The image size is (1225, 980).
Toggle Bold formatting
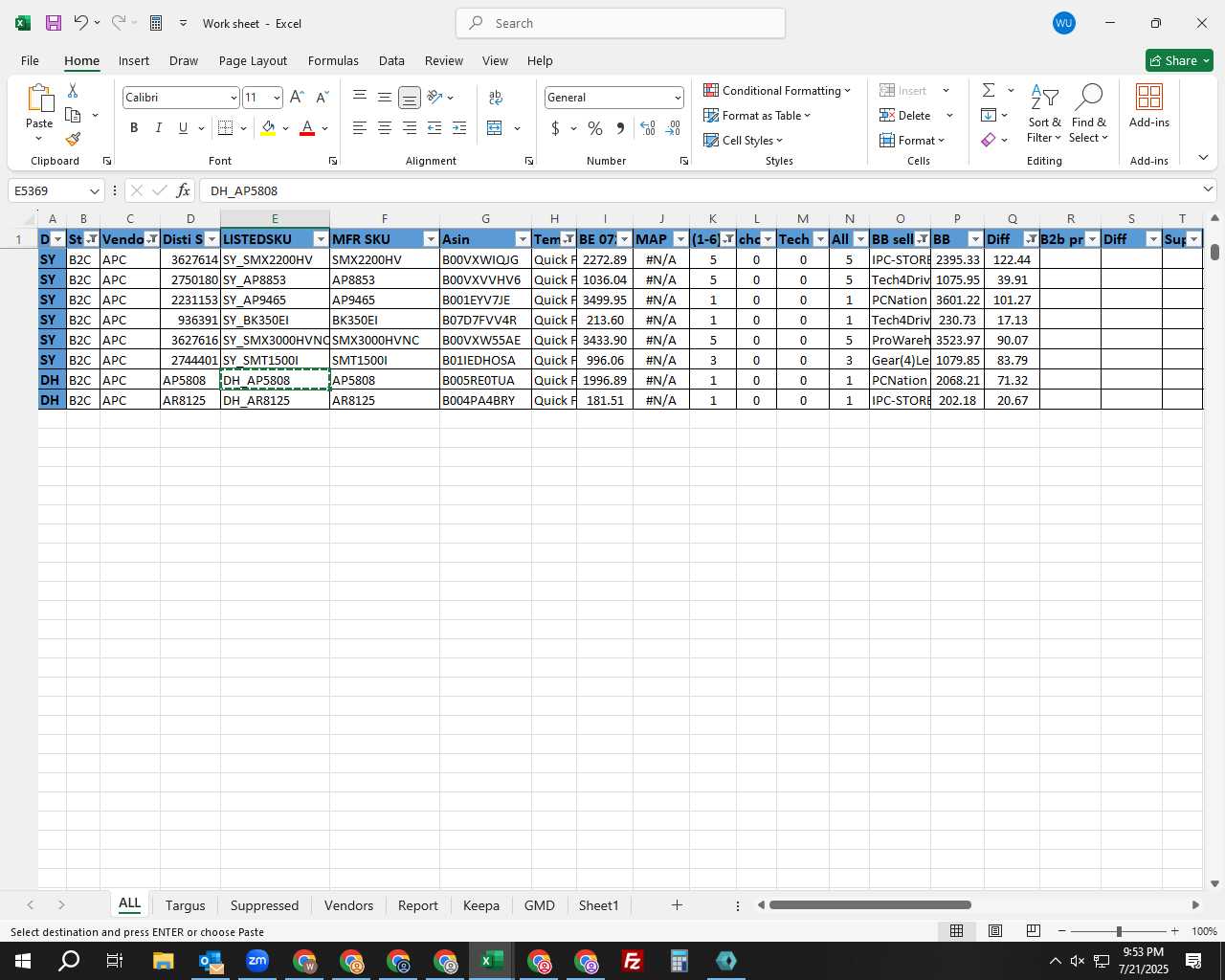(134, 128)
